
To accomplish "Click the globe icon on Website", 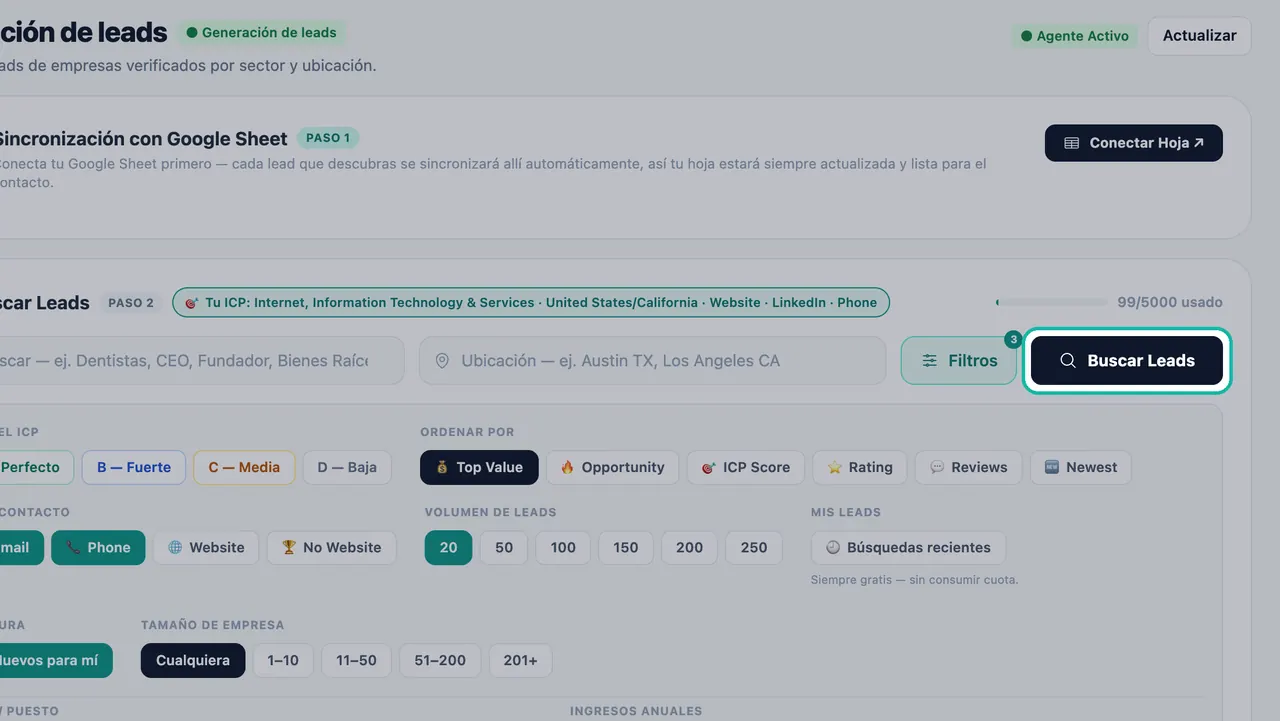I will (x=175, y=547).
